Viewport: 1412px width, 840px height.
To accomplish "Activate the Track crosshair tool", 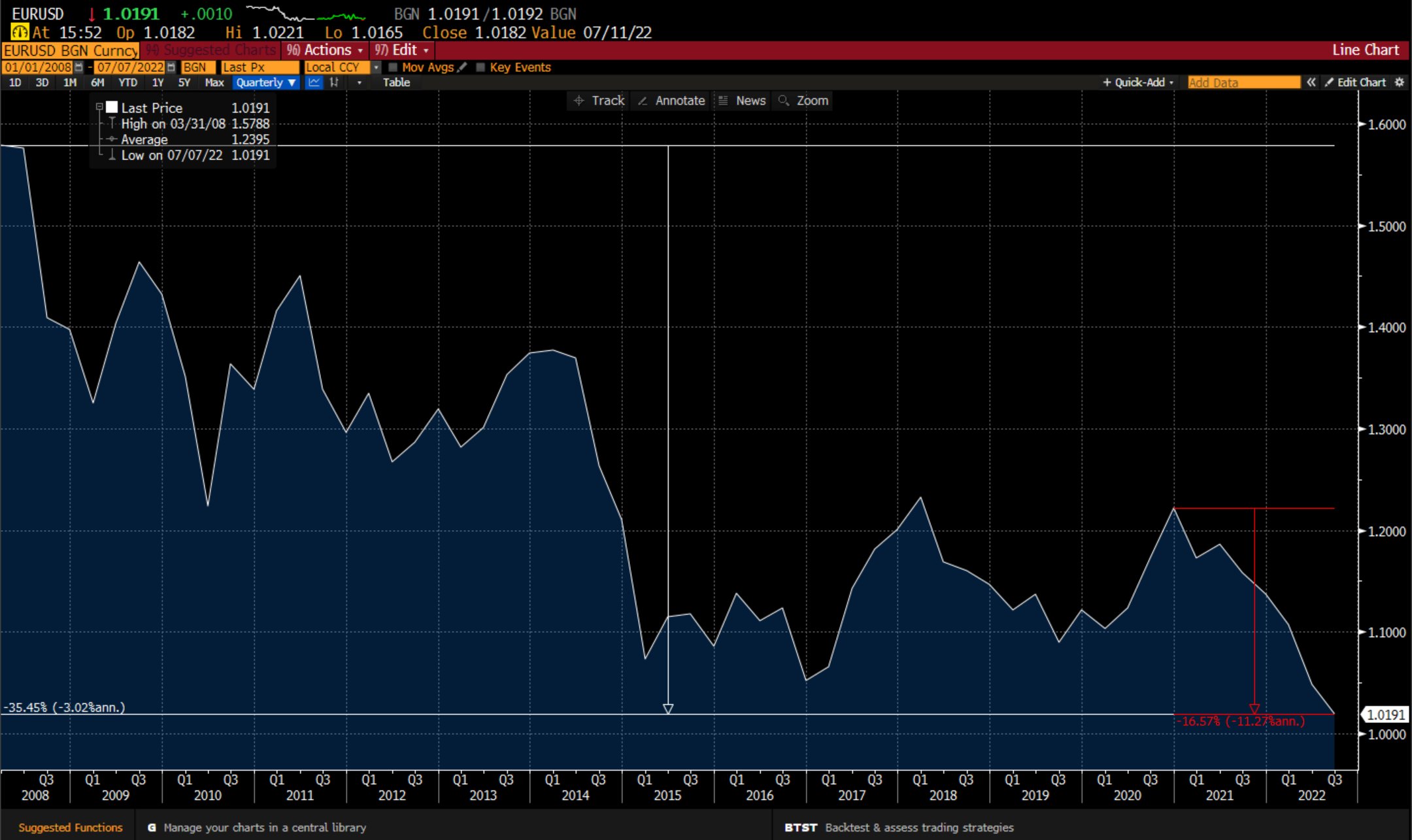I will [x=599, y=101].
